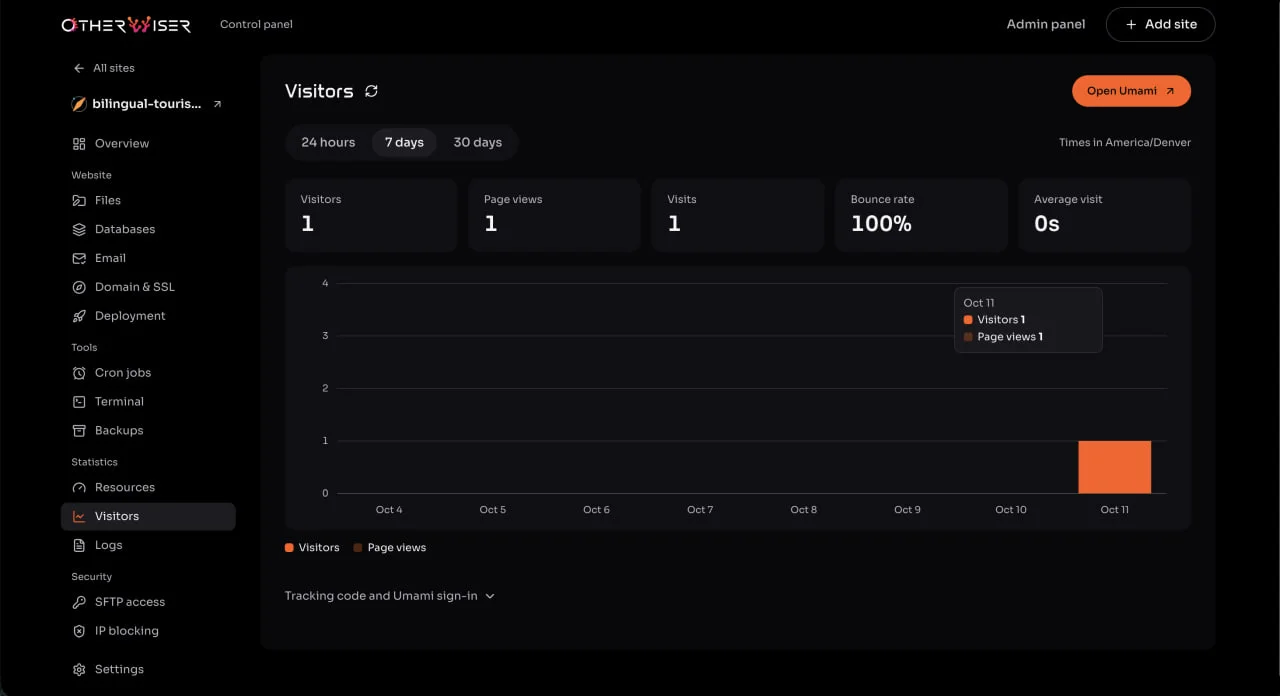Image resolution: width=1280 pixels, height=696 pixels.
Task: Click the OtherWiser logo
Action: 126,25
